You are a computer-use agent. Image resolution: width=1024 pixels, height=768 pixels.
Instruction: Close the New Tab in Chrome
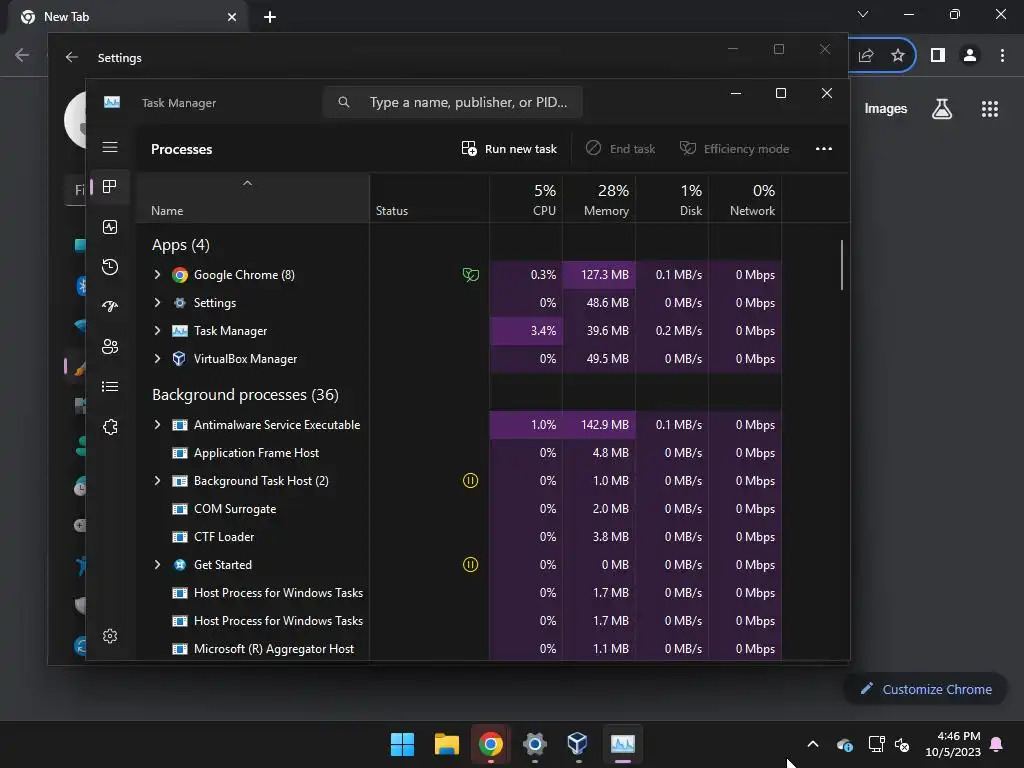point(232,17)
